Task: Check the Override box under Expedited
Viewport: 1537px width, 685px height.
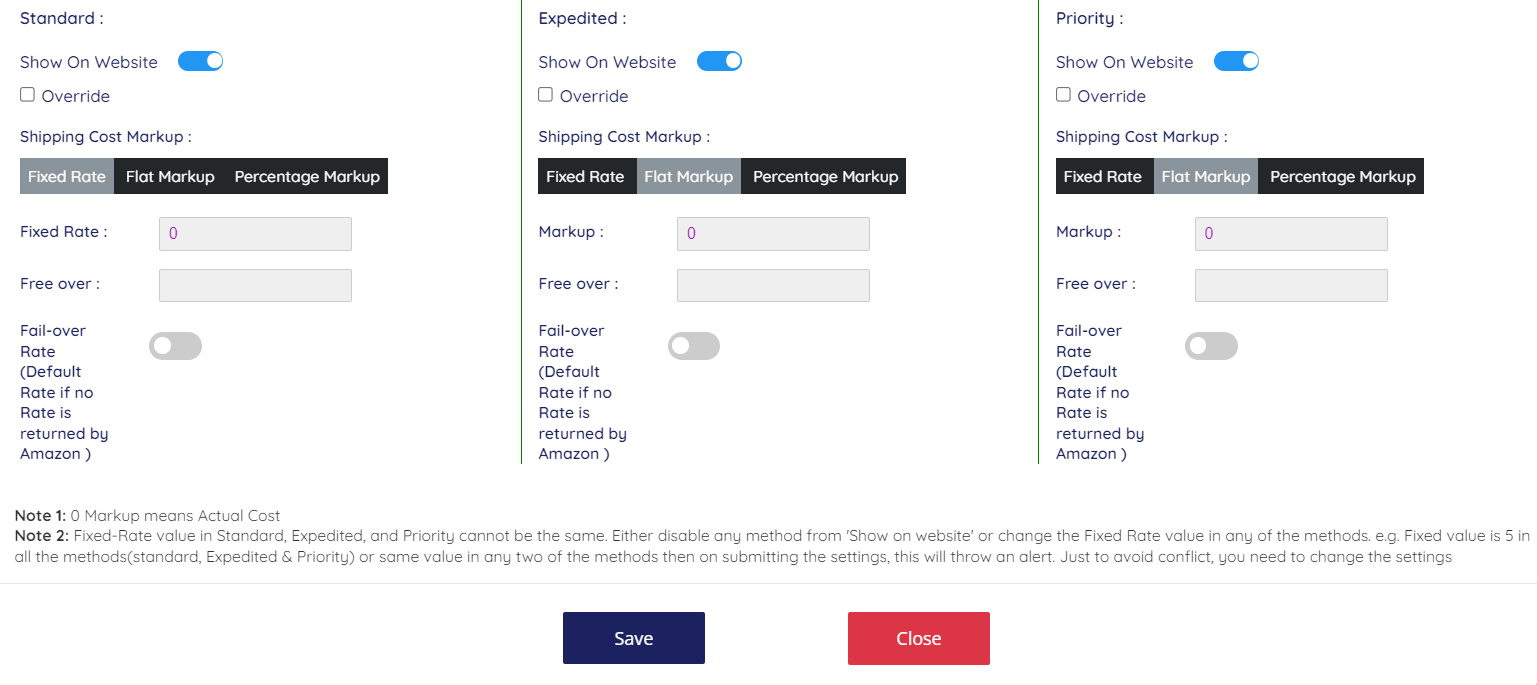Action: point(545,95)
